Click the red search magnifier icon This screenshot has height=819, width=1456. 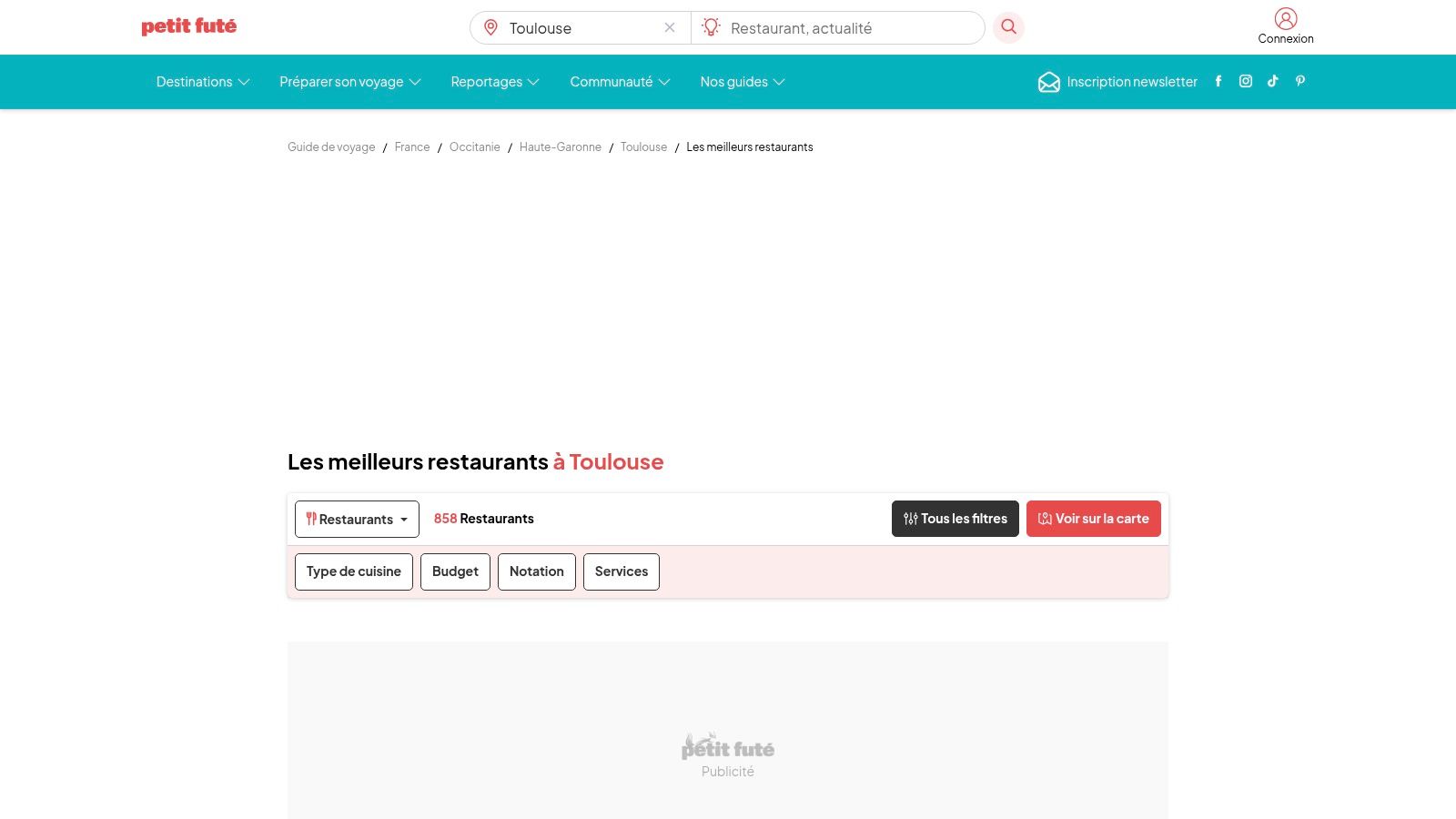point(1008,27)
